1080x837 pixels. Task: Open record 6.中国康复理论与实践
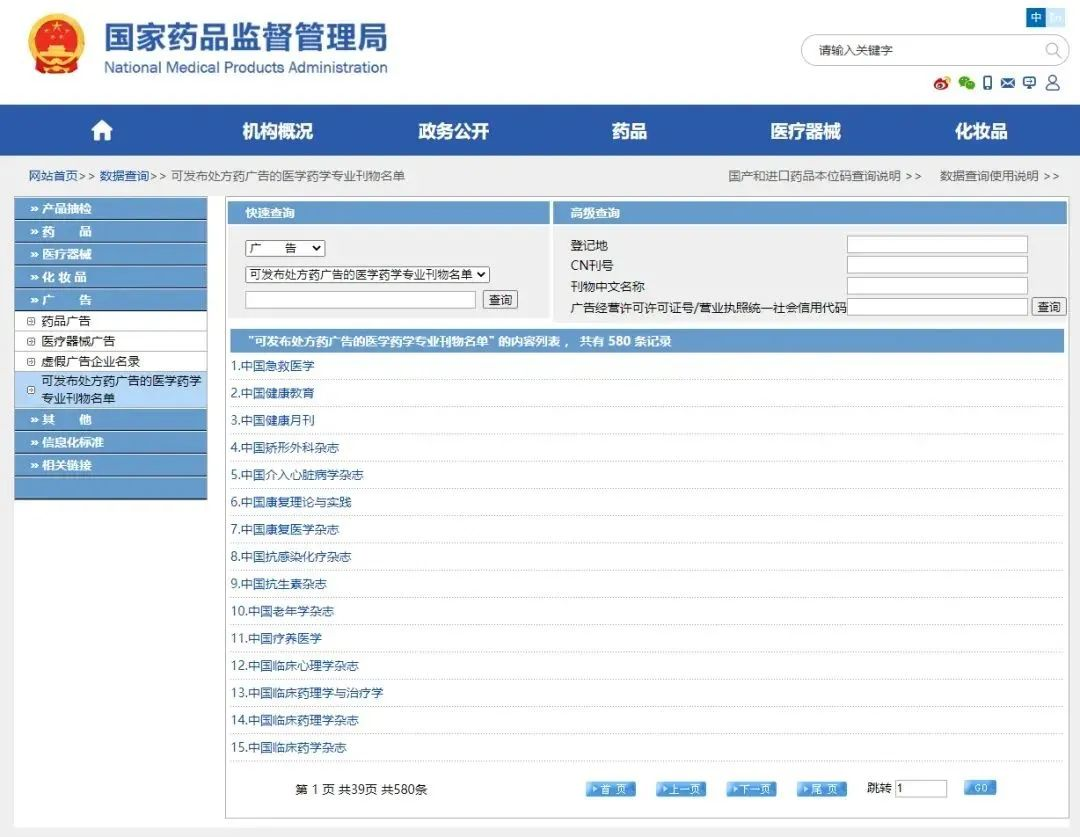click(x=291, y=502)
